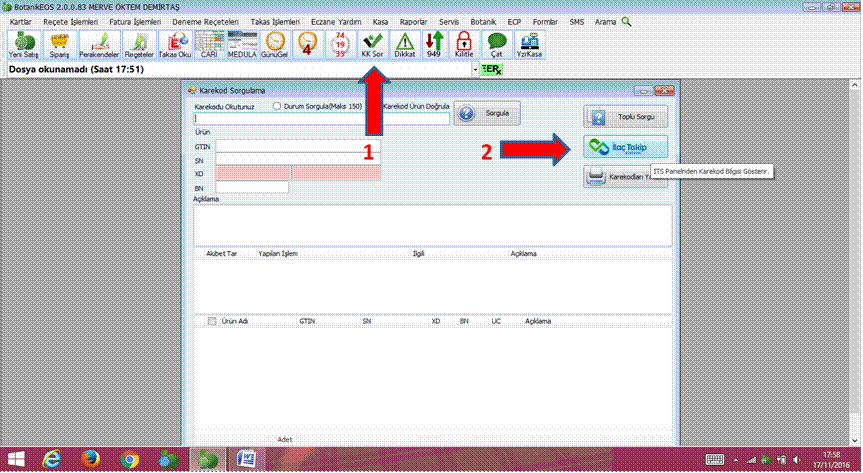Screen dimensions: 863x473
Task: Click the MEDULA toolbar icon
Action: tap(242, 44)
